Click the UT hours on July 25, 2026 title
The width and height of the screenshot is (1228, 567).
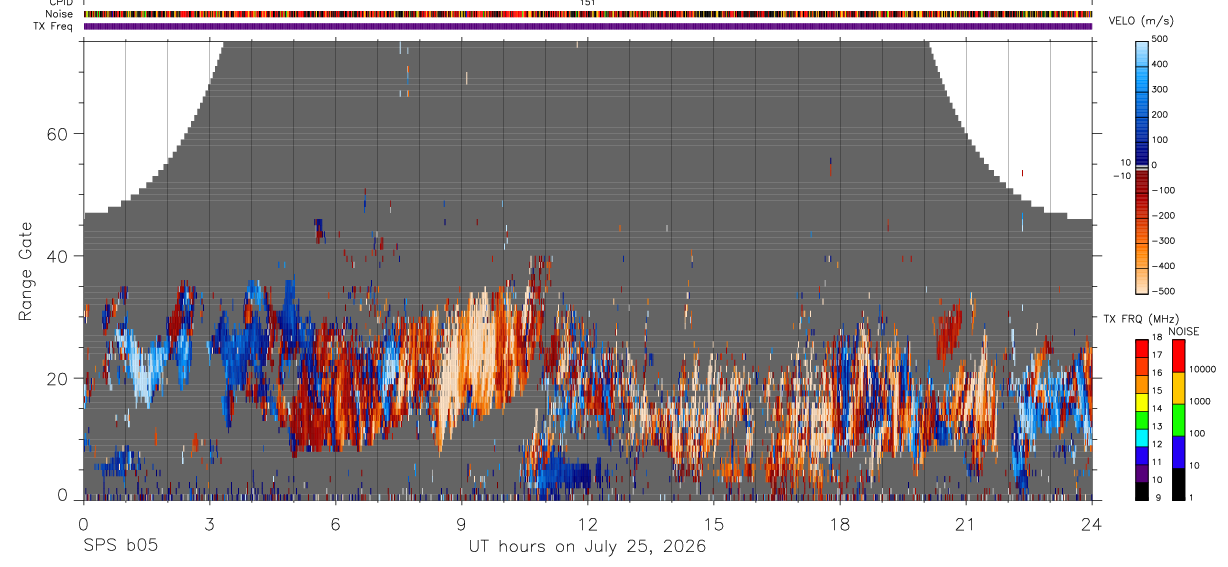tap(588, 547)
